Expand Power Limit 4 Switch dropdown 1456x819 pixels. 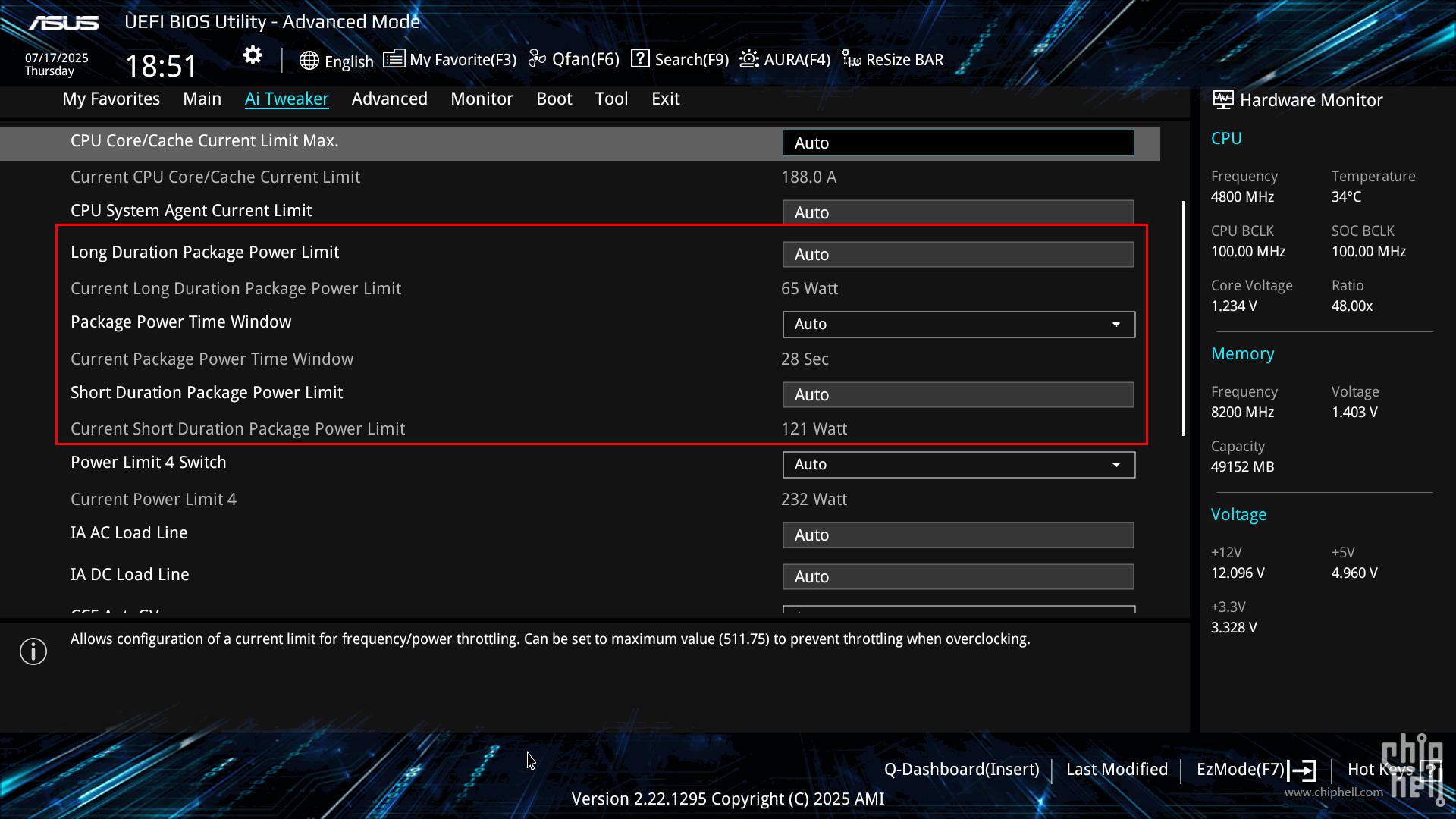pyautogui.click(x=959, y=465)
